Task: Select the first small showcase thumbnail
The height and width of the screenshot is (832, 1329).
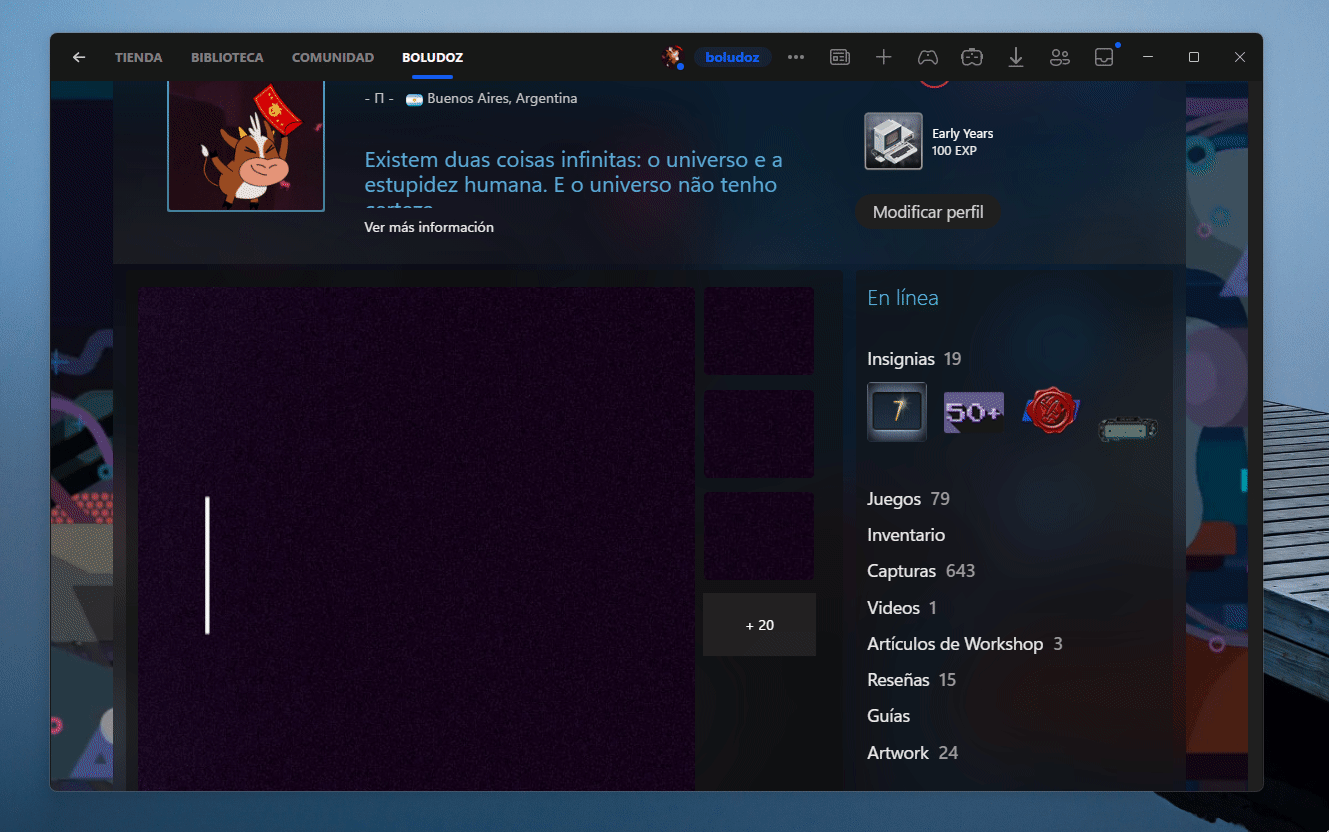Action: click(x=759, y=331)
